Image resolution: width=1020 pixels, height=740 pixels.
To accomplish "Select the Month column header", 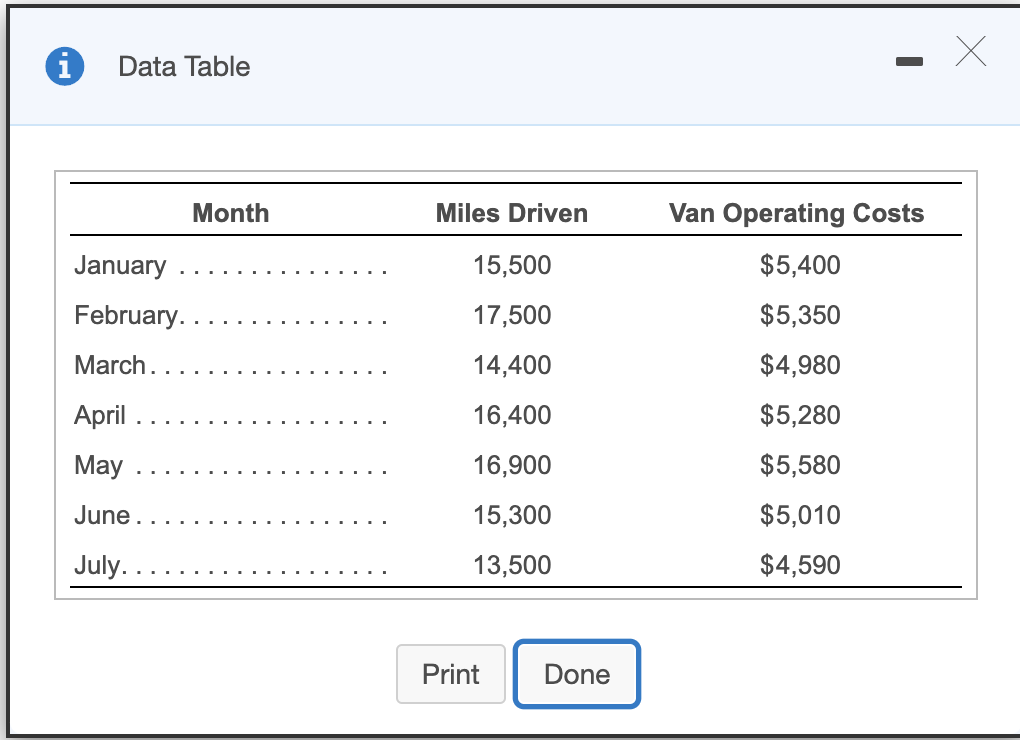I will coord(230,213).
